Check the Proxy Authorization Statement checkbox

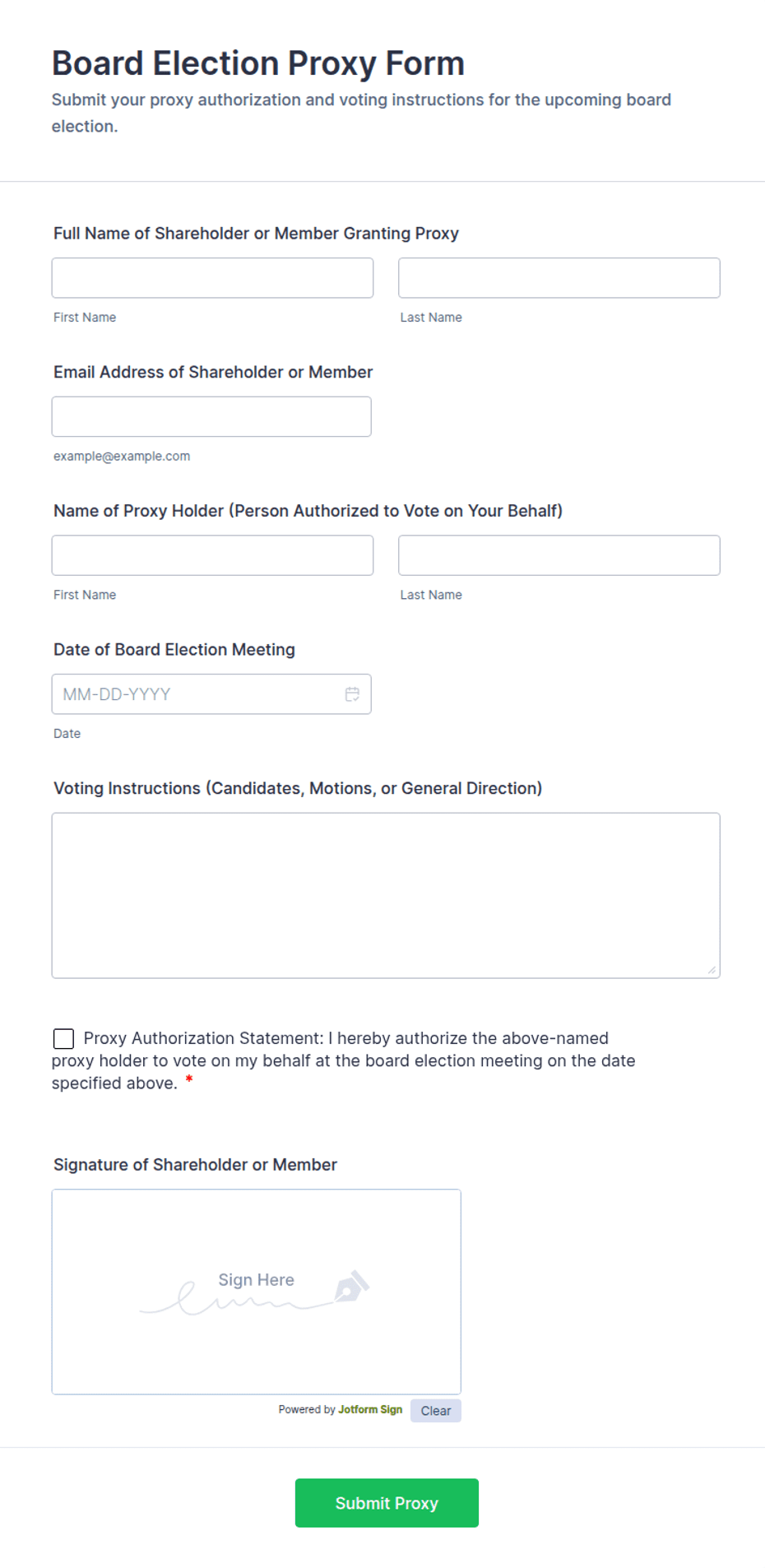(x=63, y=1038)
